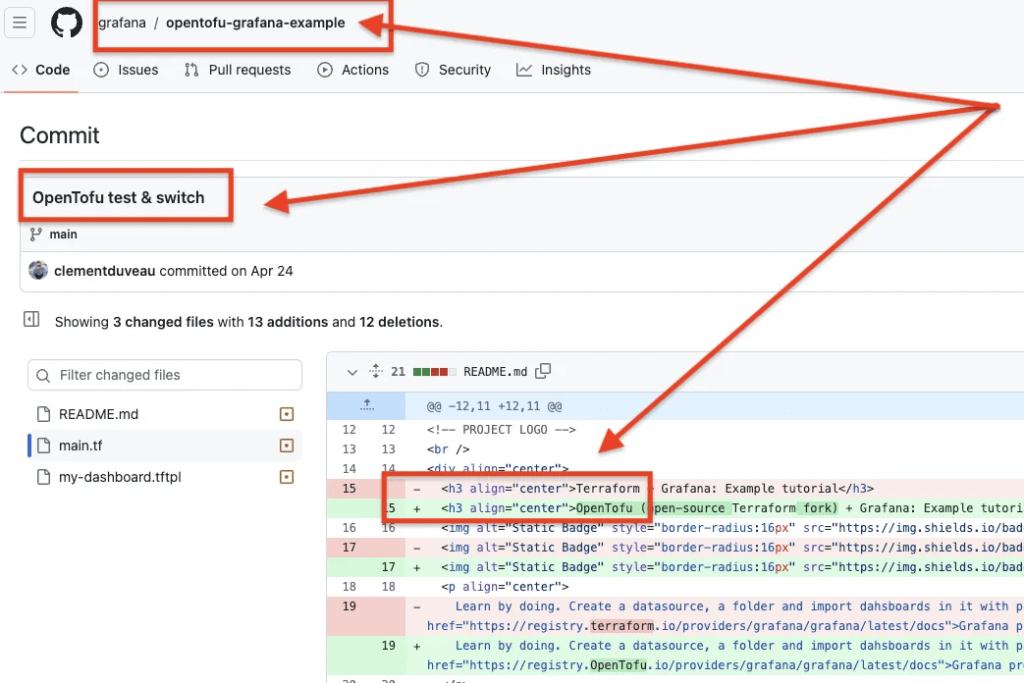Screen dimensions: 1024x683
Task: Select the hunk header @@ -12,11 +12,11 @@
Action: point(494,406)
